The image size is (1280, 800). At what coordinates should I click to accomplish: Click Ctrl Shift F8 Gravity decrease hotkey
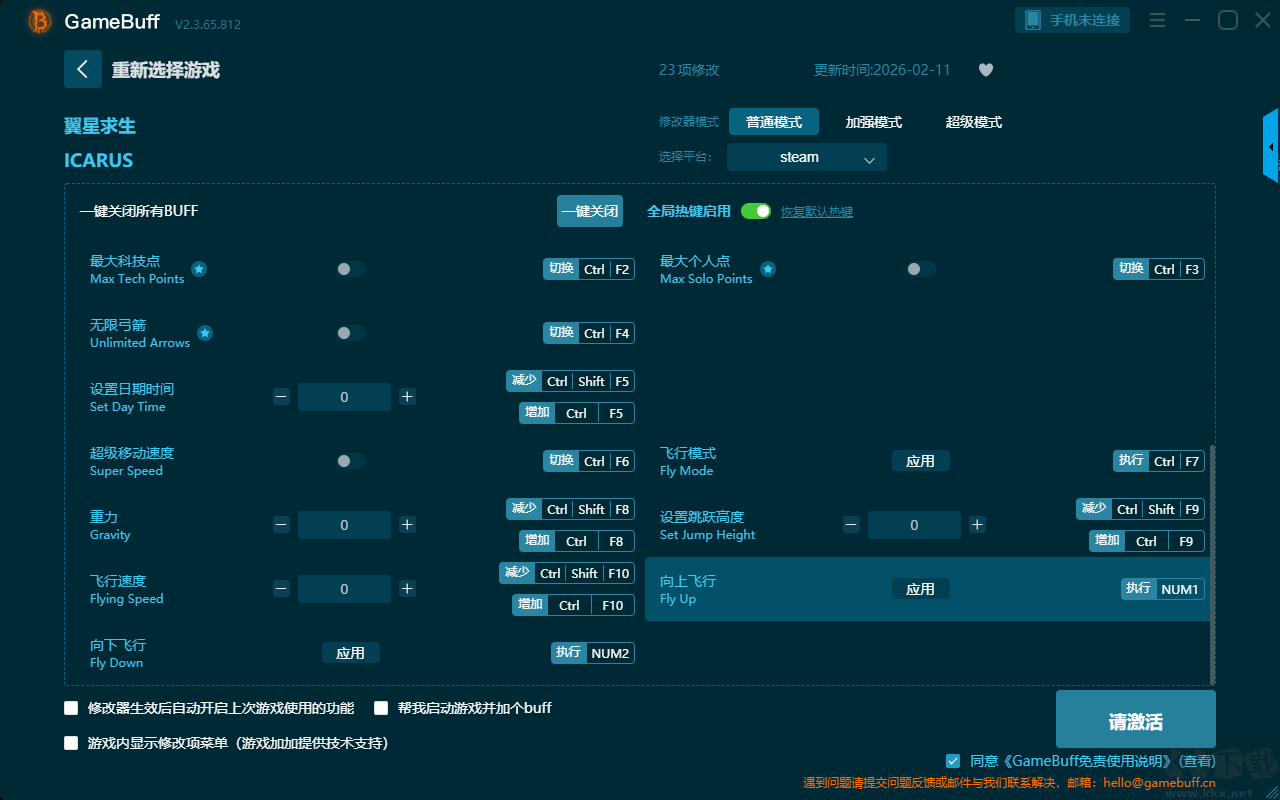coord(571,509)
